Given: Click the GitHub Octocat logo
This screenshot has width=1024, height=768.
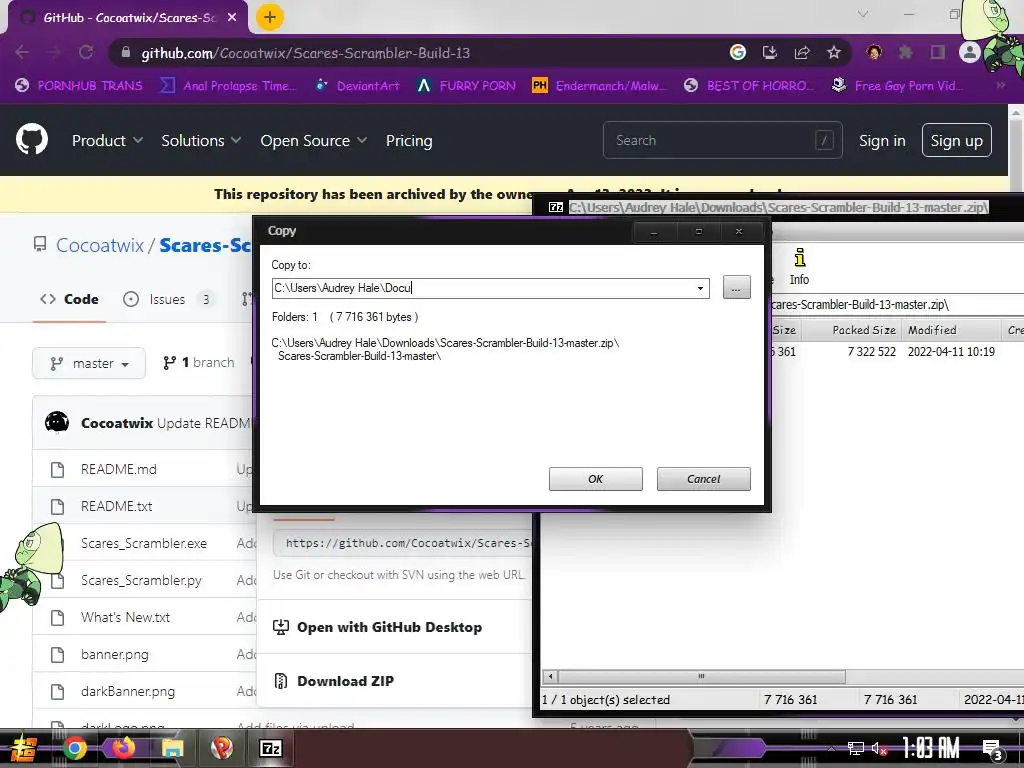Looking at the screenshot, I should coord(32,140).
